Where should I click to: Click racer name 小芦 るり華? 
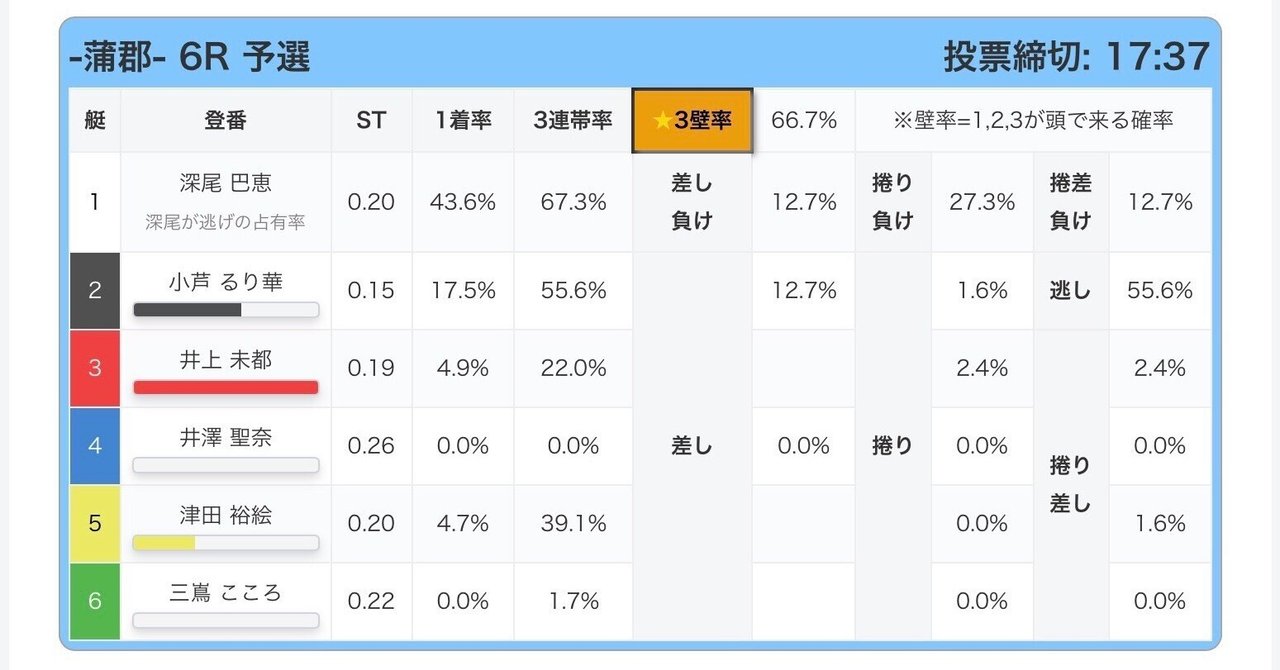pos(225,282)
